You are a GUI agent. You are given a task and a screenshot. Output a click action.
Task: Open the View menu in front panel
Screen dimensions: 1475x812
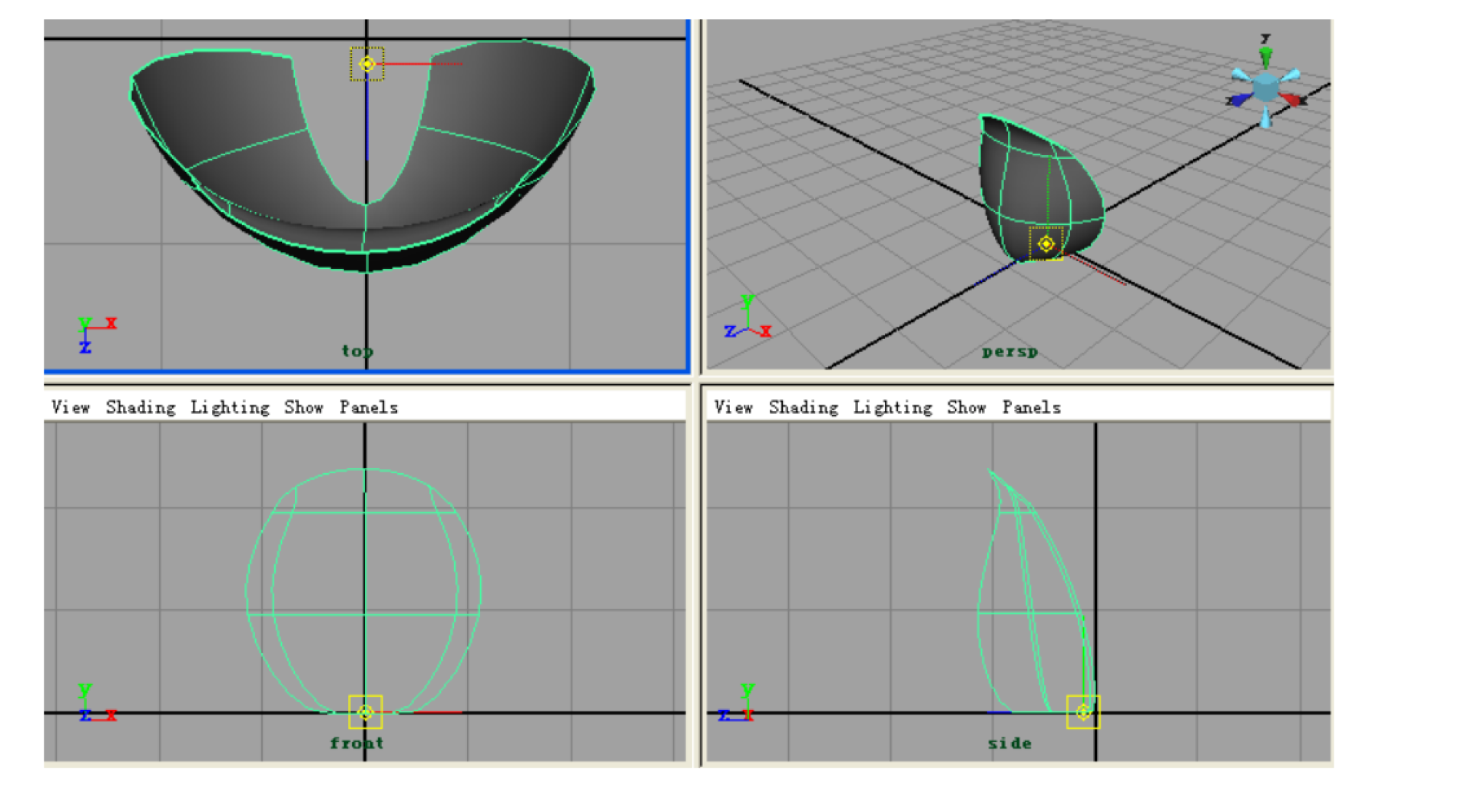(71, 407)
